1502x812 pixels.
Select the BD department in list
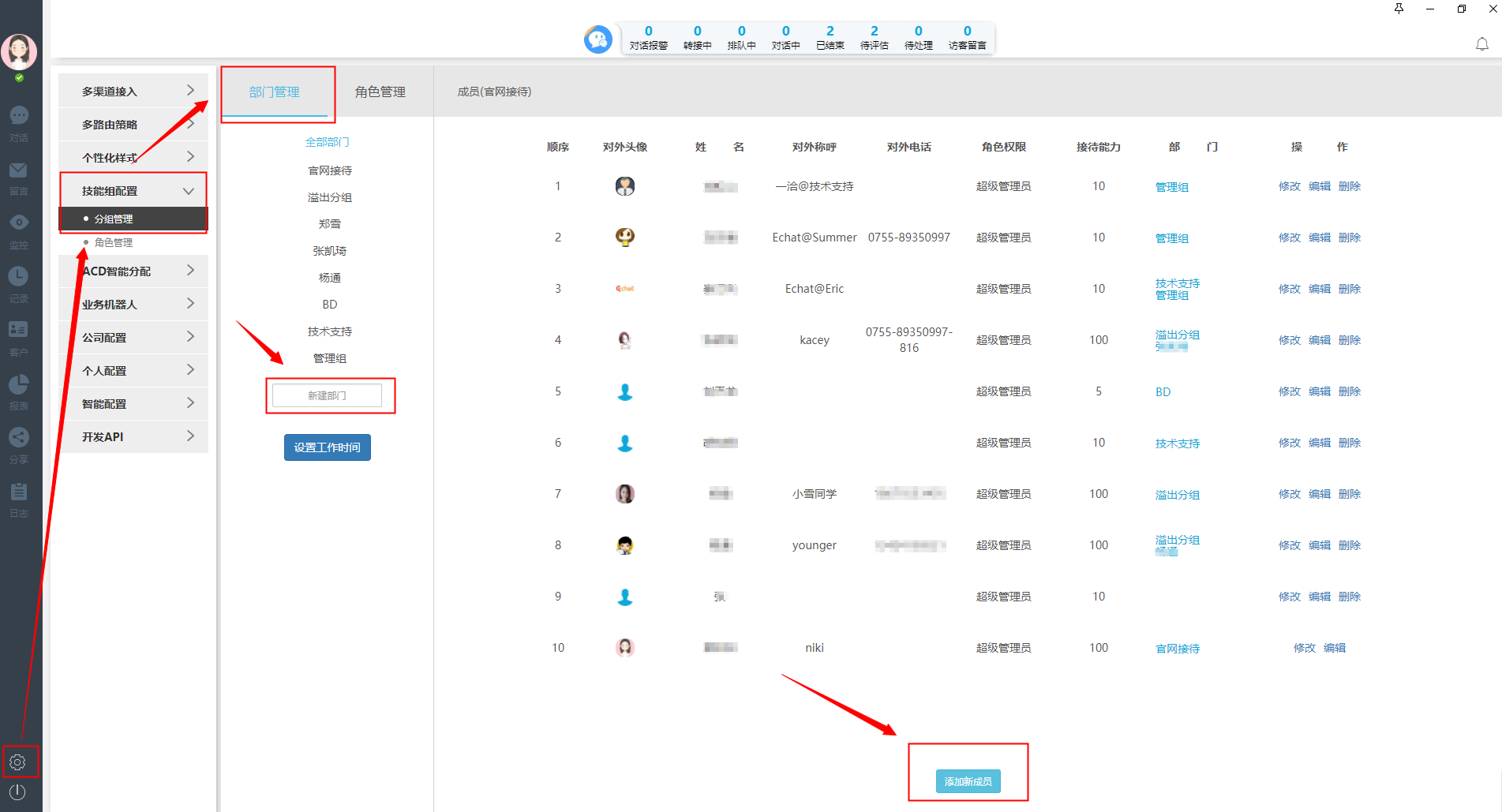[330, 305]
